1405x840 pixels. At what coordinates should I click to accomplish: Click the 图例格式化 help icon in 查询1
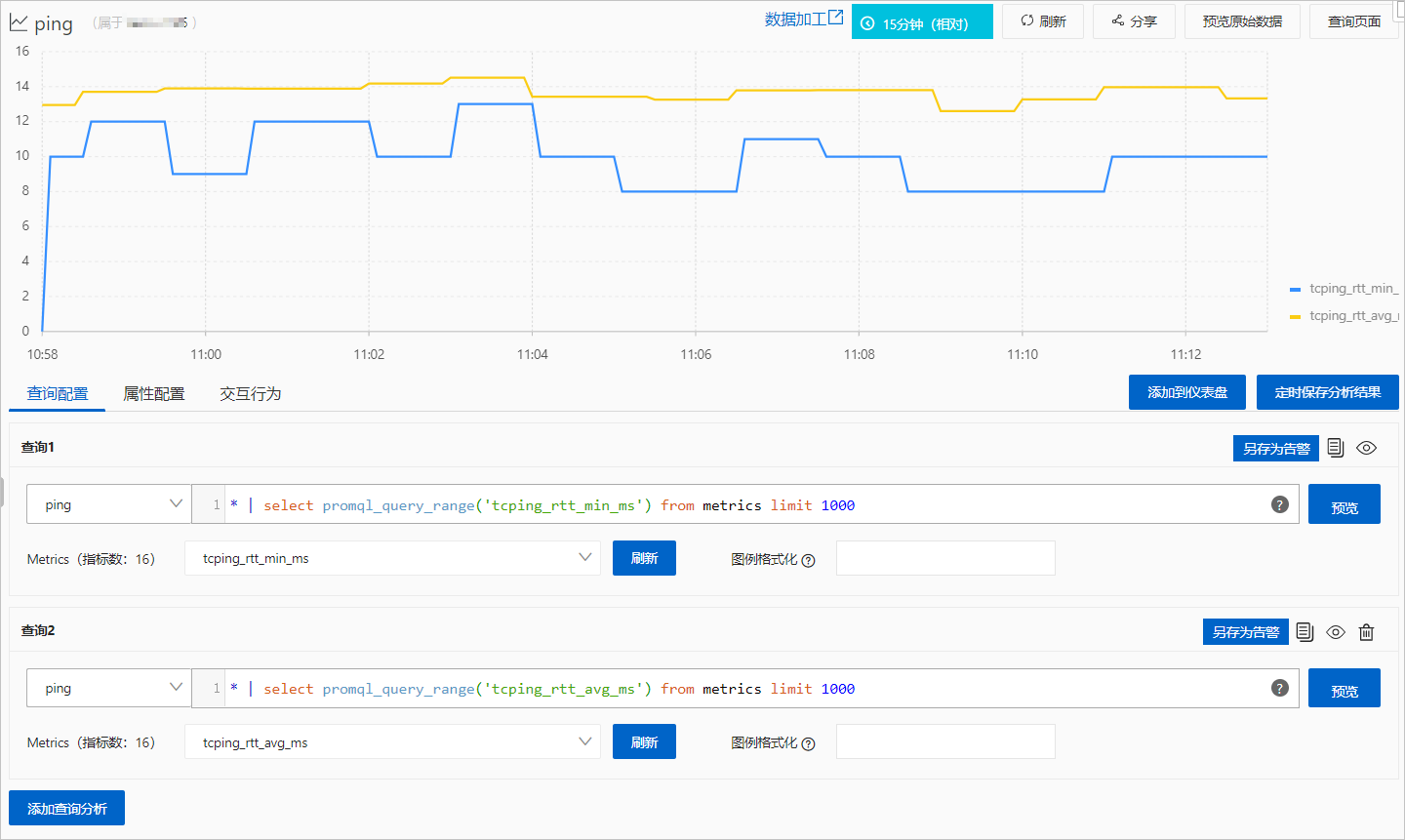pos(808,560)
